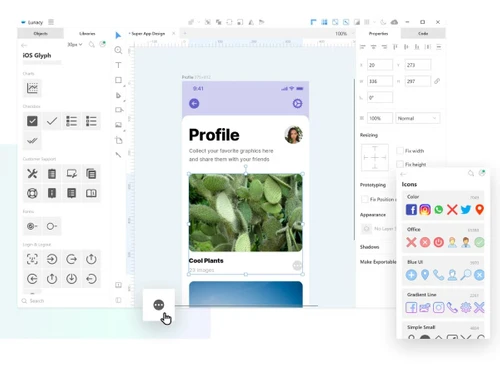Image resolution: width=500 pixels, height=375 pixels.
Task: Click the green checkmark Office icon
Action: (x=479, y=242)
